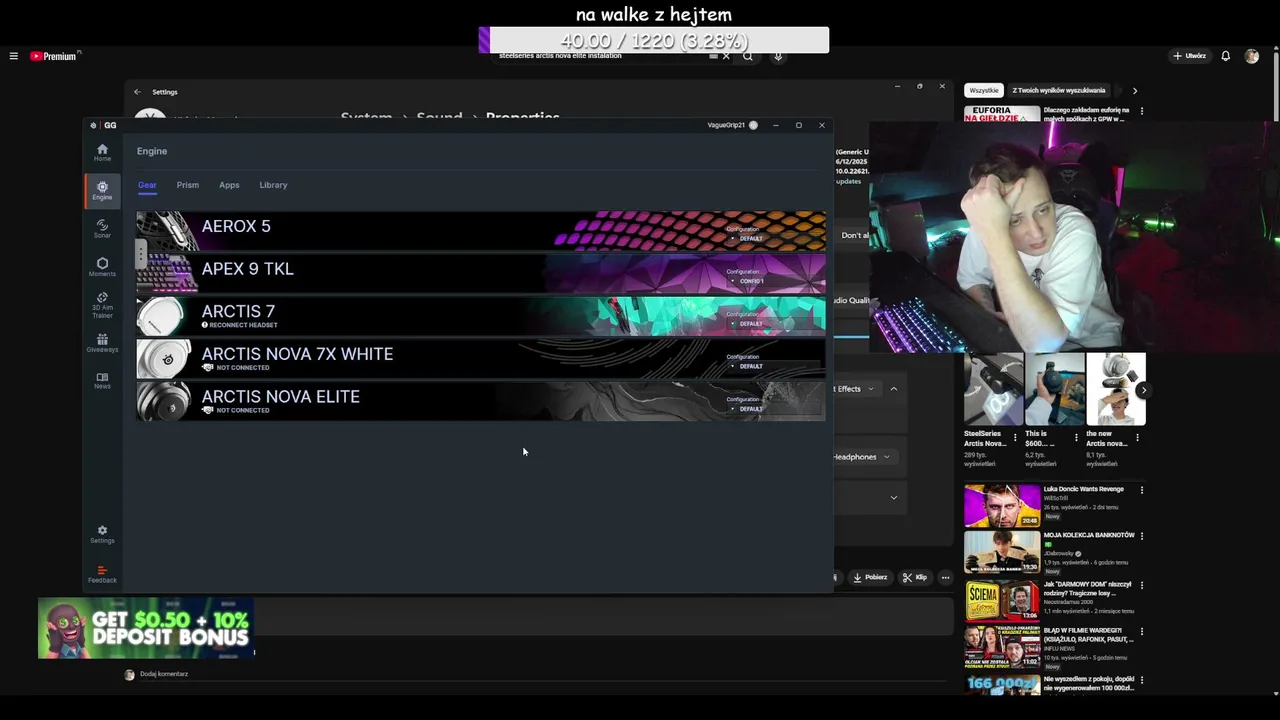Open Arctis Nova Elite configuration dropdown
Screen dimensions: 1280x720
tap(772, 408)
